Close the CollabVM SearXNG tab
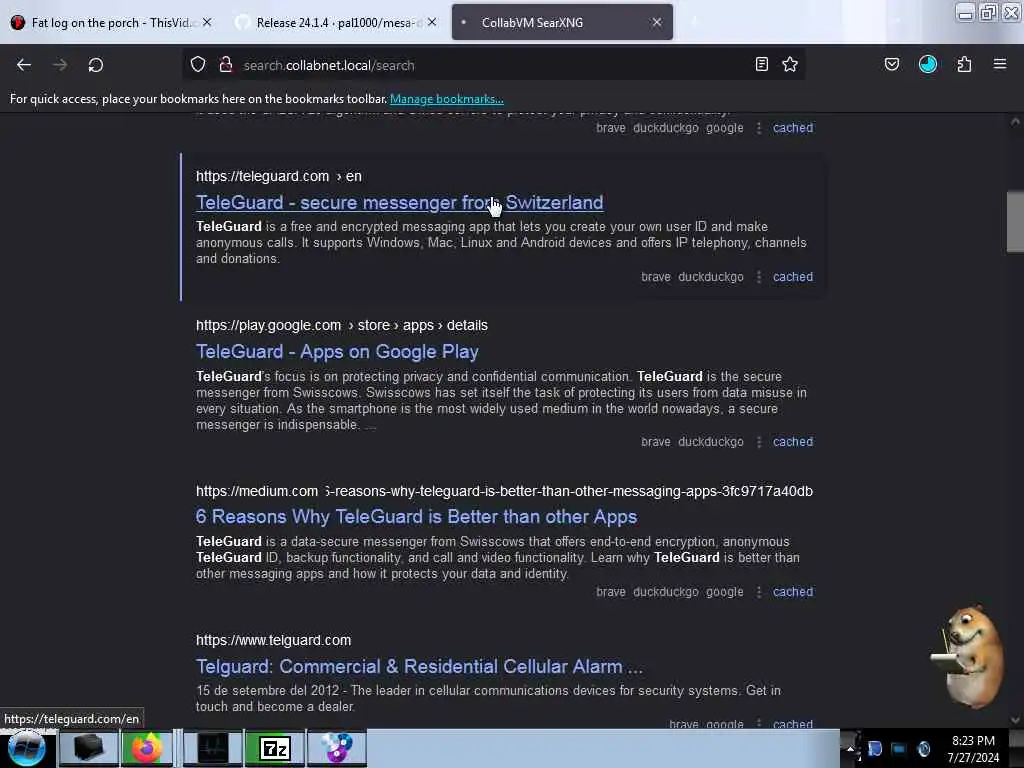1024x768 pixels. click(657, 22)
